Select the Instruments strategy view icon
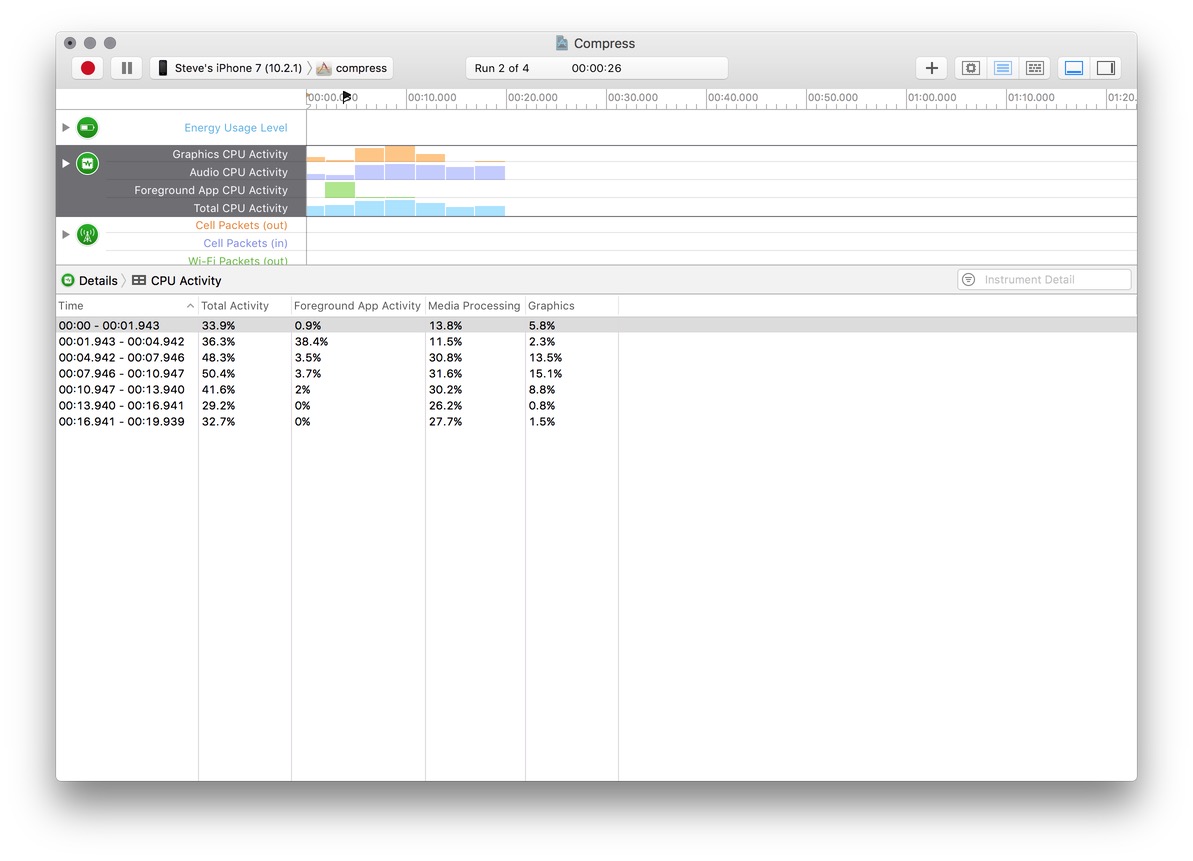This screenshot has height=861, width=1193. tap(1003, 68)
